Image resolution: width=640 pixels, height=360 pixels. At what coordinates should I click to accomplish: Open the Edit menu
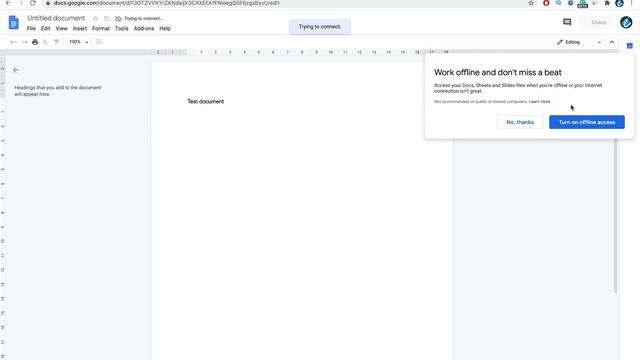(45, 29)
